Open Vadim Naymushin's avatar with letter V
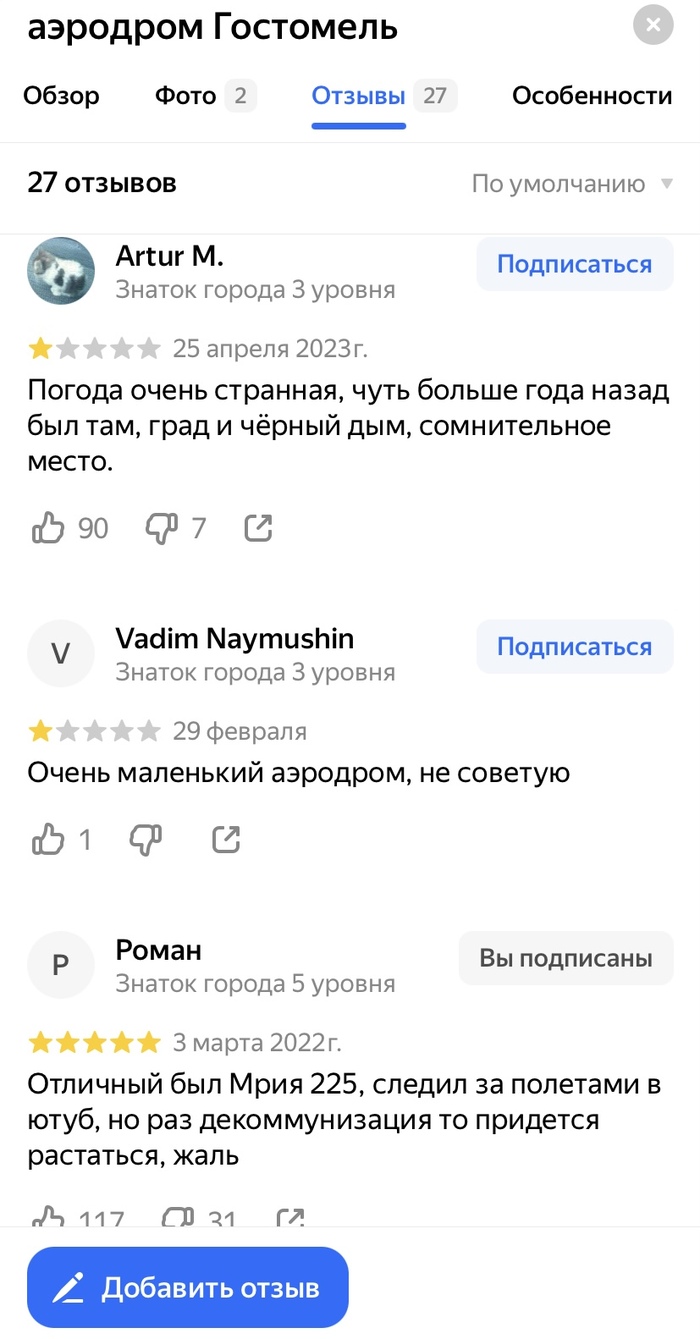 [61, 653]
